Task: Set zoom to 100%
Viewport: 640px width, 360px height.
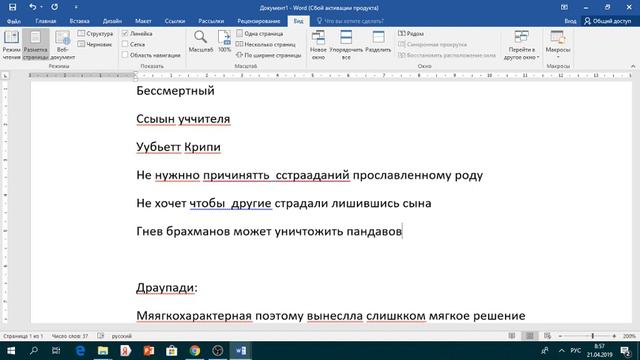Action: 224,42
